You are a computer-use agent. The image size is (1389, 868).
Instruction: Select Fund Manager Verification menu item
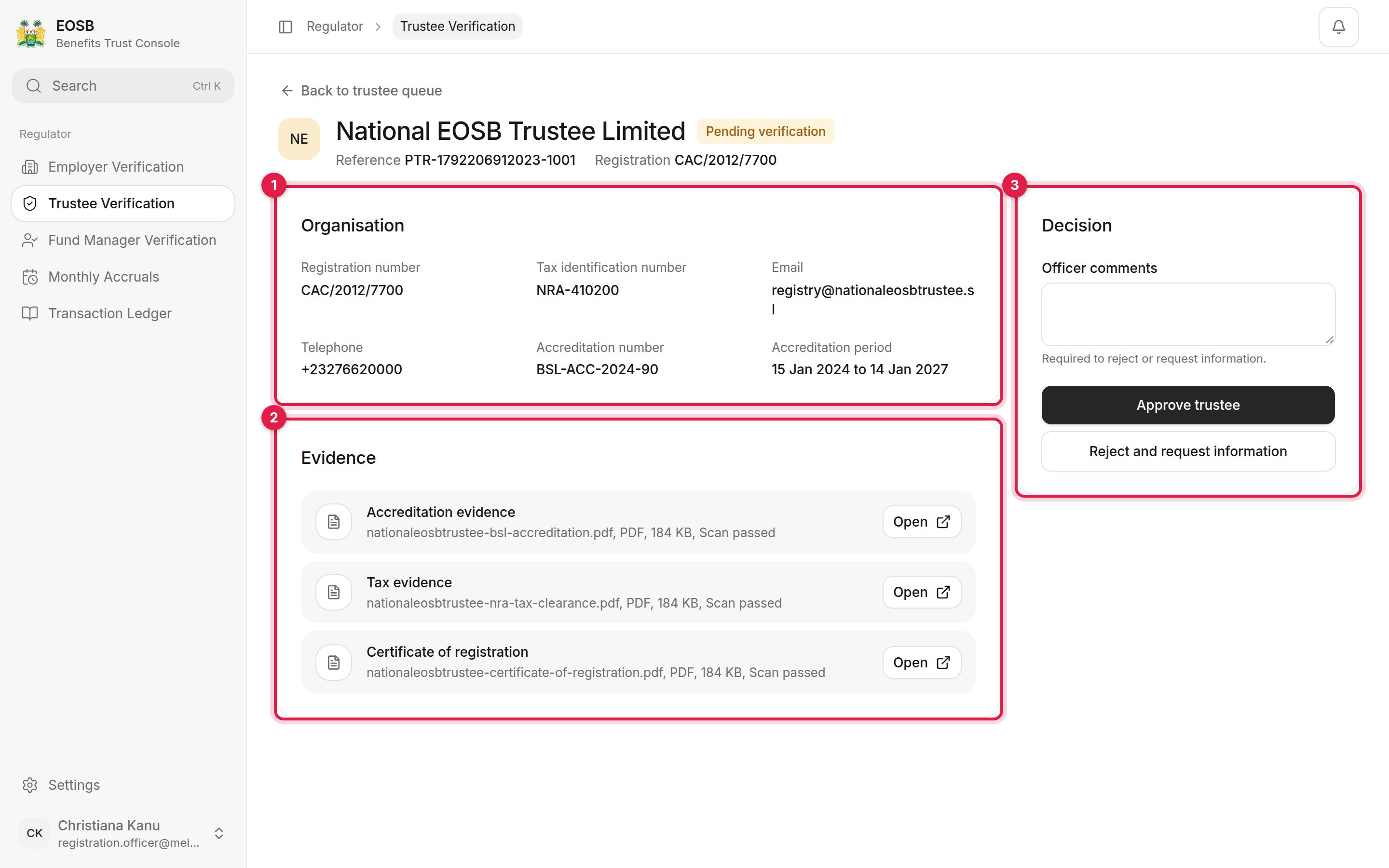123,240
